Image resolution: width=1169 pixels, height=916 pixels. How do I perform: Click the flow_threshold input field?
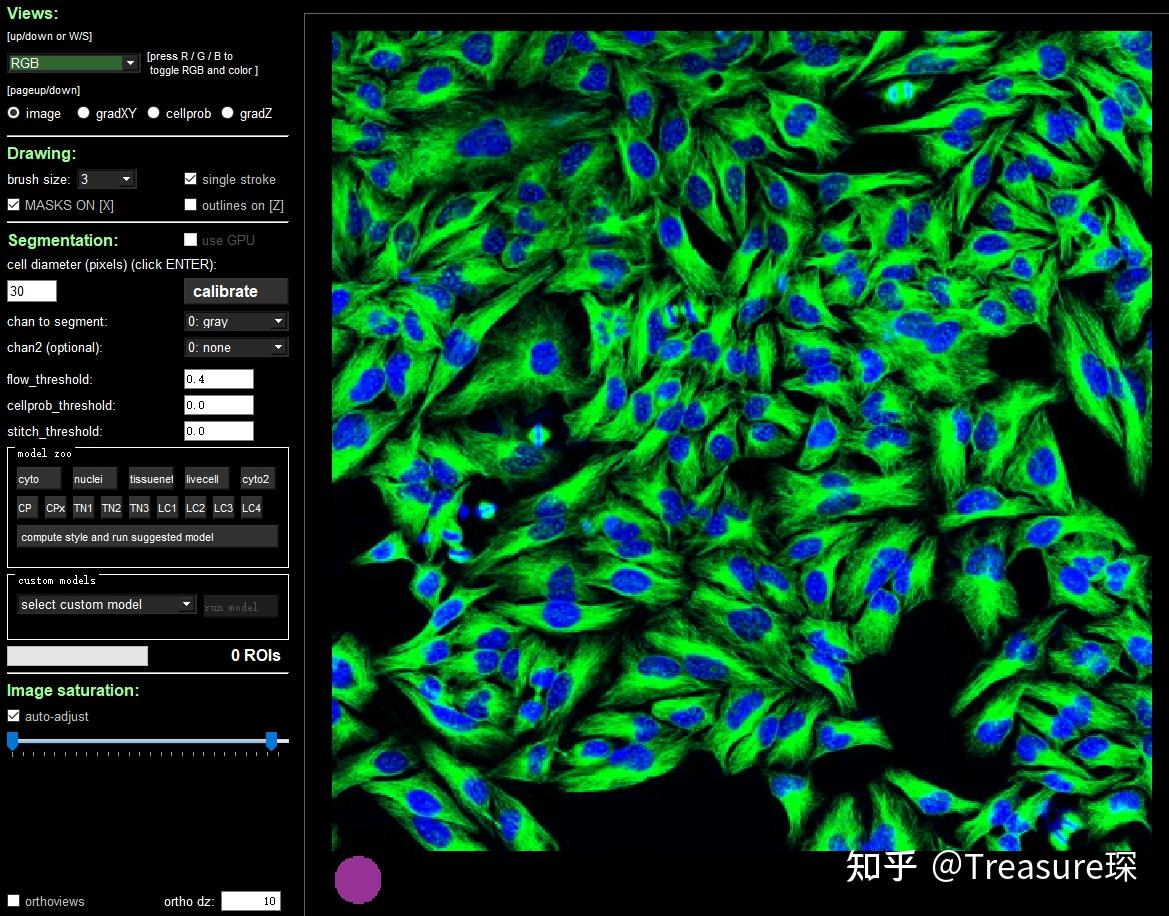217,379
